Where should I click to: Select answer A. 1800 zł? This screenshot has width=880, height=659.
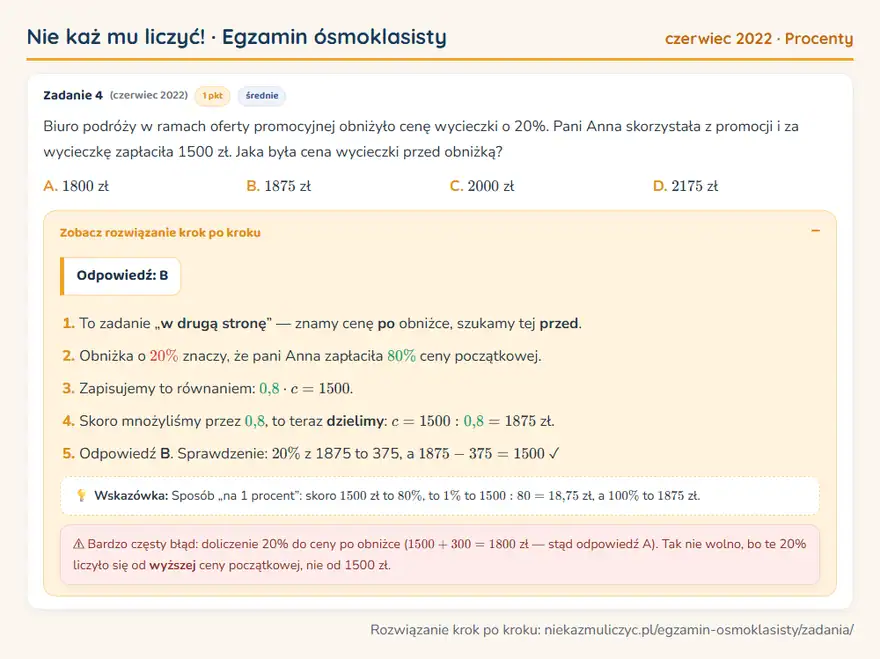(x=76, y=186)
